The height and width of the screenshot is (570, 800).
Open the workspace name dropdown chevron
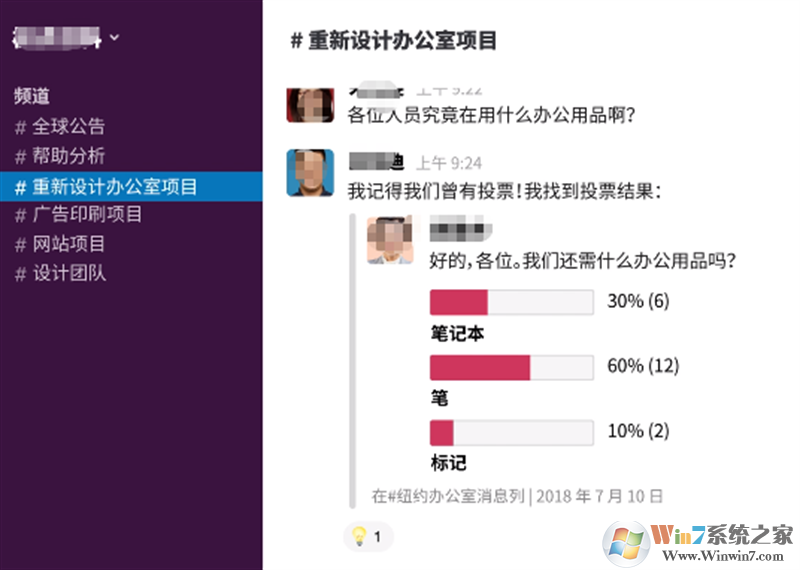pyautogui.click(x=114, y=38)
